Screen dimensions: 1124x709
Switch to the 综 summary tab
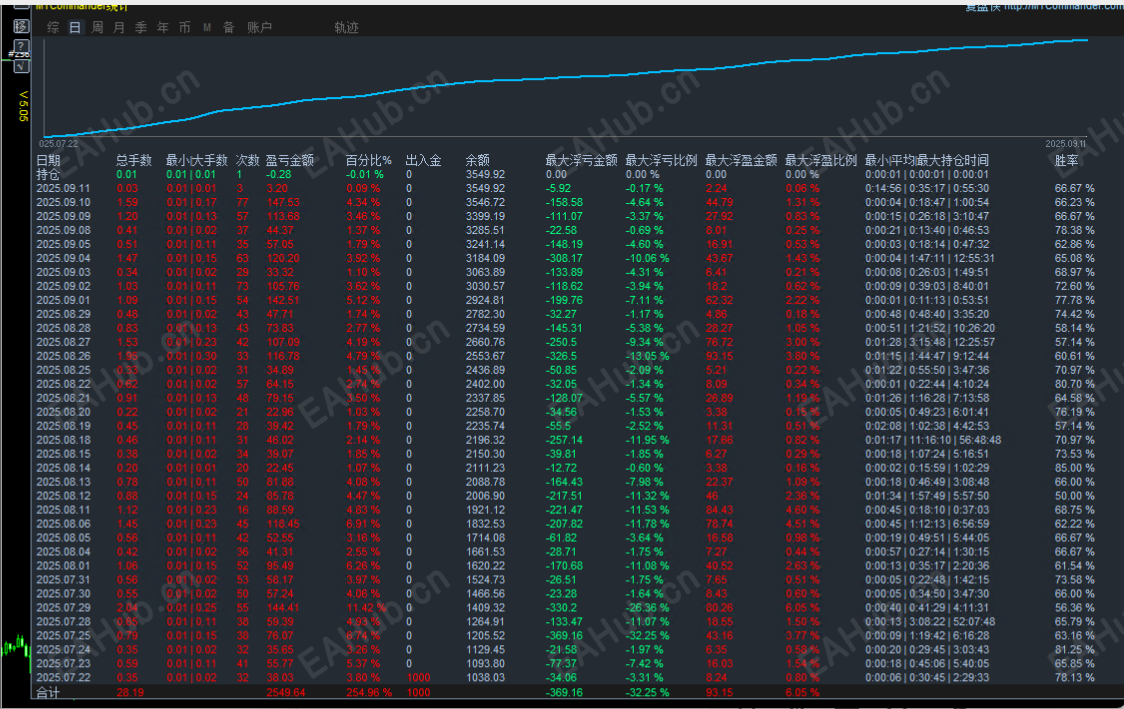(x=53, y=27)
